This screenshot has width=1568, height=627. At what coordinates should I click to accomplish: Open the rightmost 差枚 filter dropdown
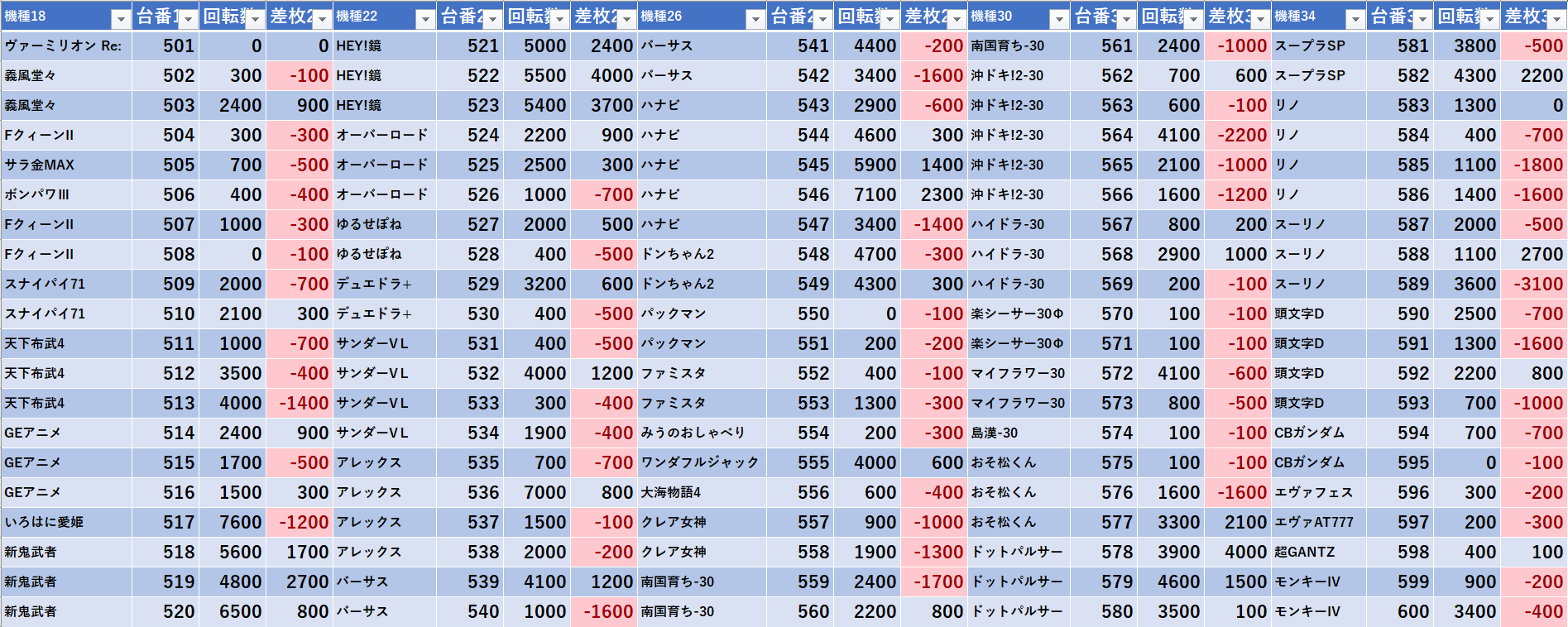[x=1557, y=19]
